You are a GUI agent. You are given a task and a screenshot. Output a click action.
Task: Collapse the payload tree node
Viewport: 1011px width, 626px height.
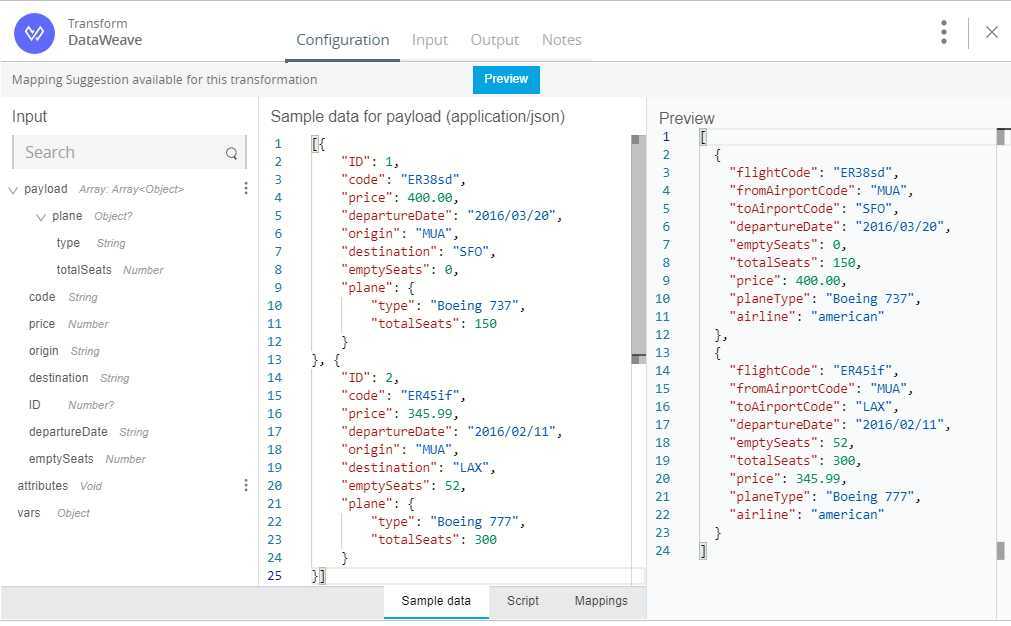(13, 189)
